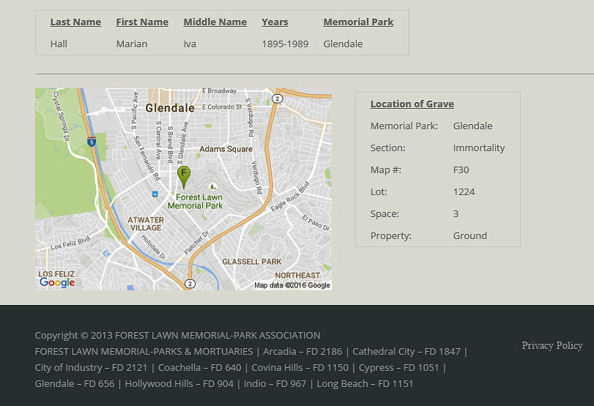Click the blue transit station icon on map
Image resolution: width=594 pixels, height=406 pixels.
click(x=155, y=194)
